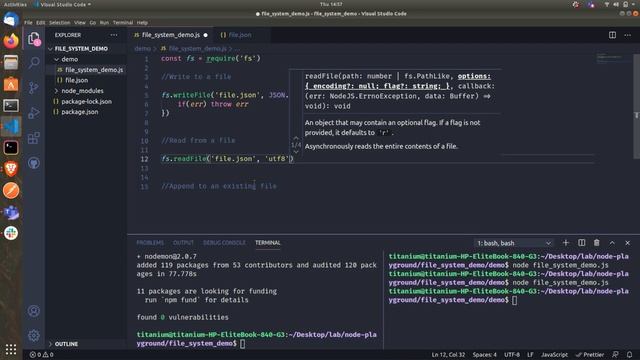
Task: Open the Accounts menu icon
Action: [34, 311]
